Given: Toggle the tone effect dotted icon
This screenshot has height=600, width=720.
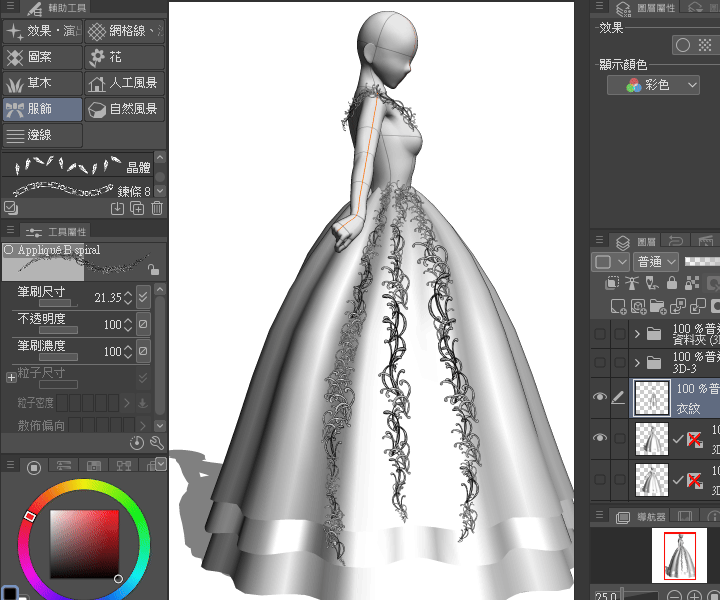Looking at the screenshot, I should click(x=704, y=45).
